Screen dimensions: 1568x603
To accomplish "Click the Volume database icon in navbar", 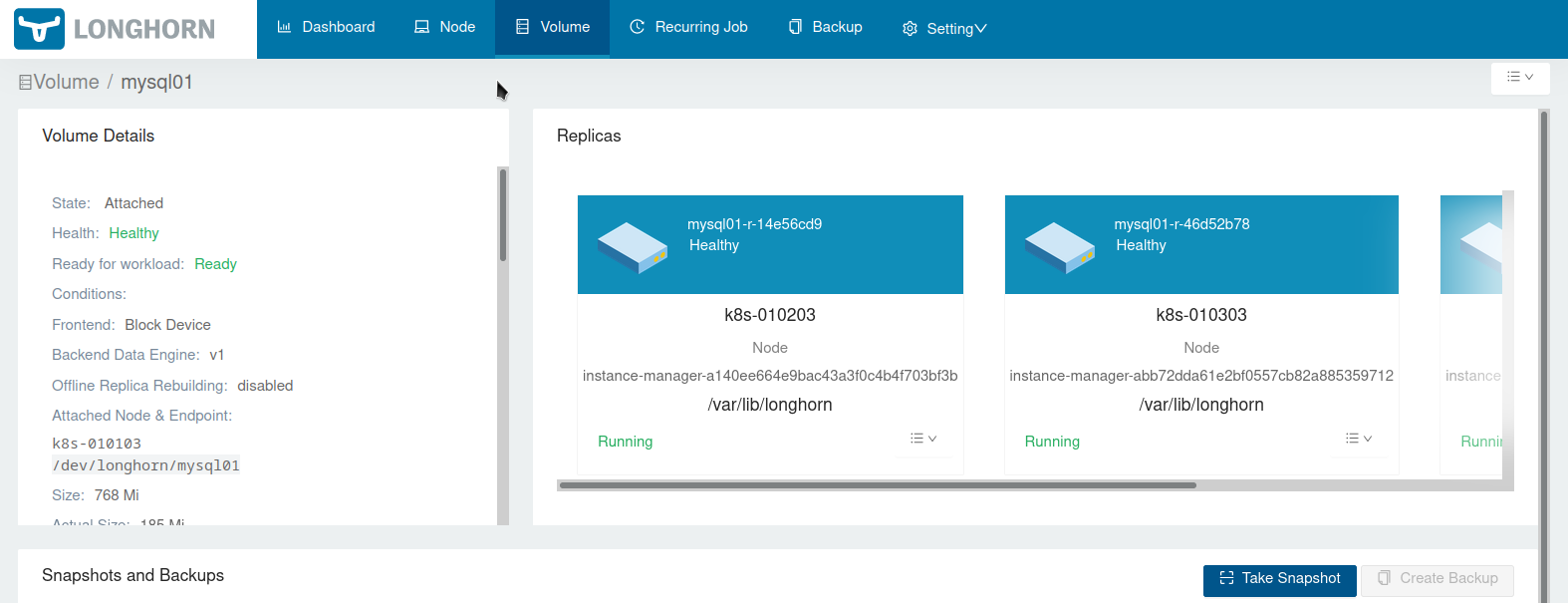I will pos(522,27).
